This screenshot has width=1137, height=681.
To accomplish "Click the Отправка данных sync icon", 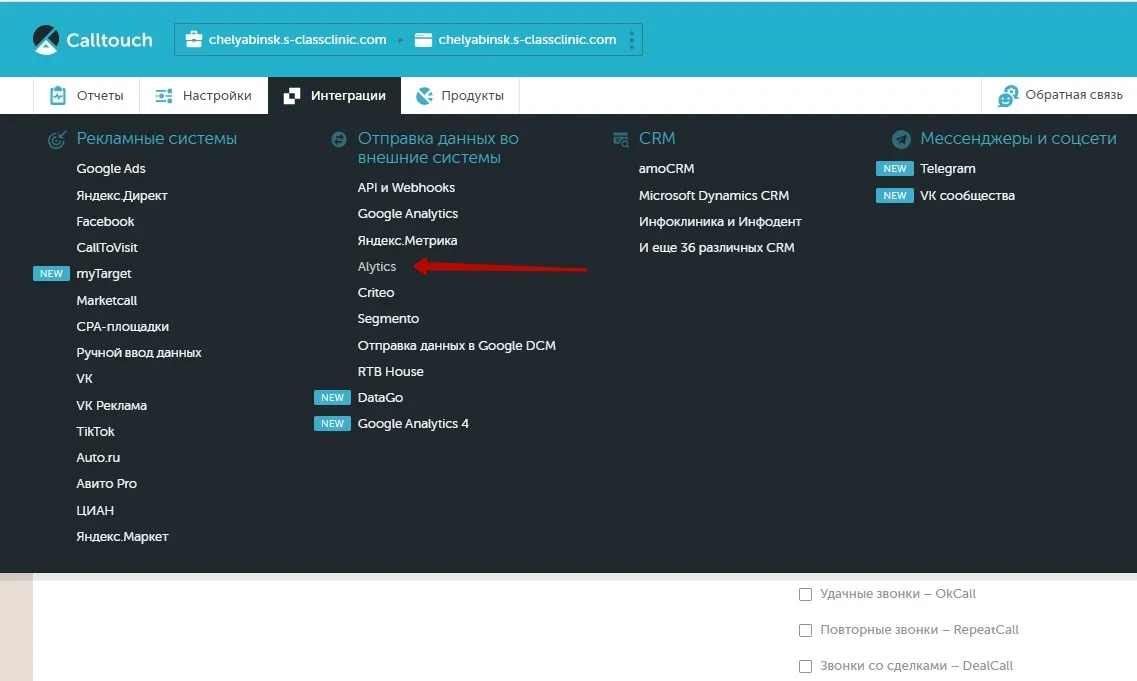I will pyautogui.click(x=339, y=139).
